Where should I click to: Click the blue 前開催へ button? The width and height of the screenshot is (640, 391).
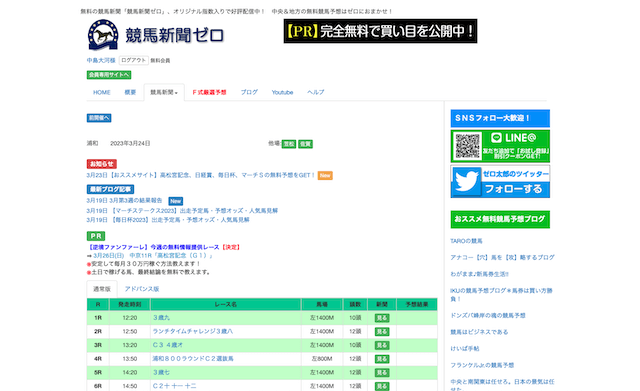(99, 118)
